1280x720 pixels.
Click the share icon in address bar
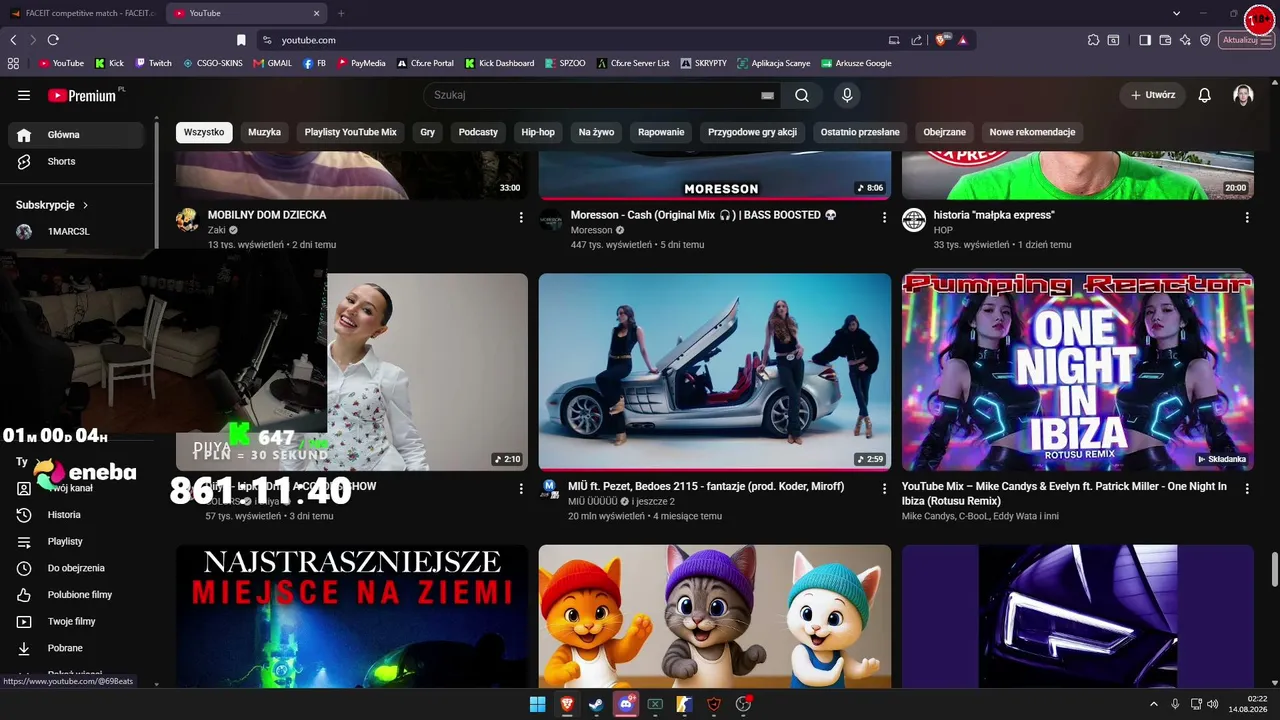point(917,40)
